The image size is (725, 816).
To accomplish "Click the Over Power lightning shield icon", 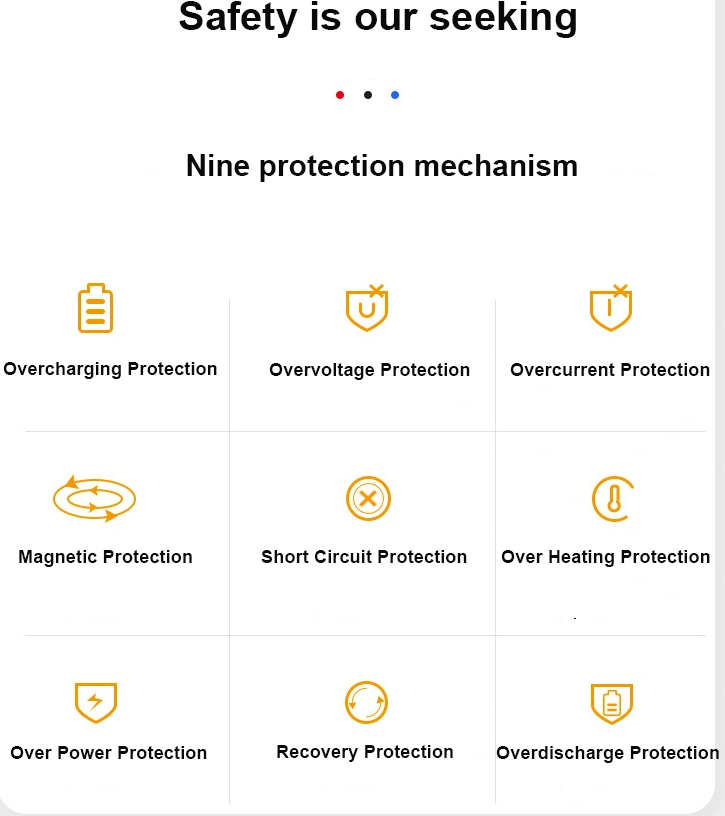I will pos(96,702).
